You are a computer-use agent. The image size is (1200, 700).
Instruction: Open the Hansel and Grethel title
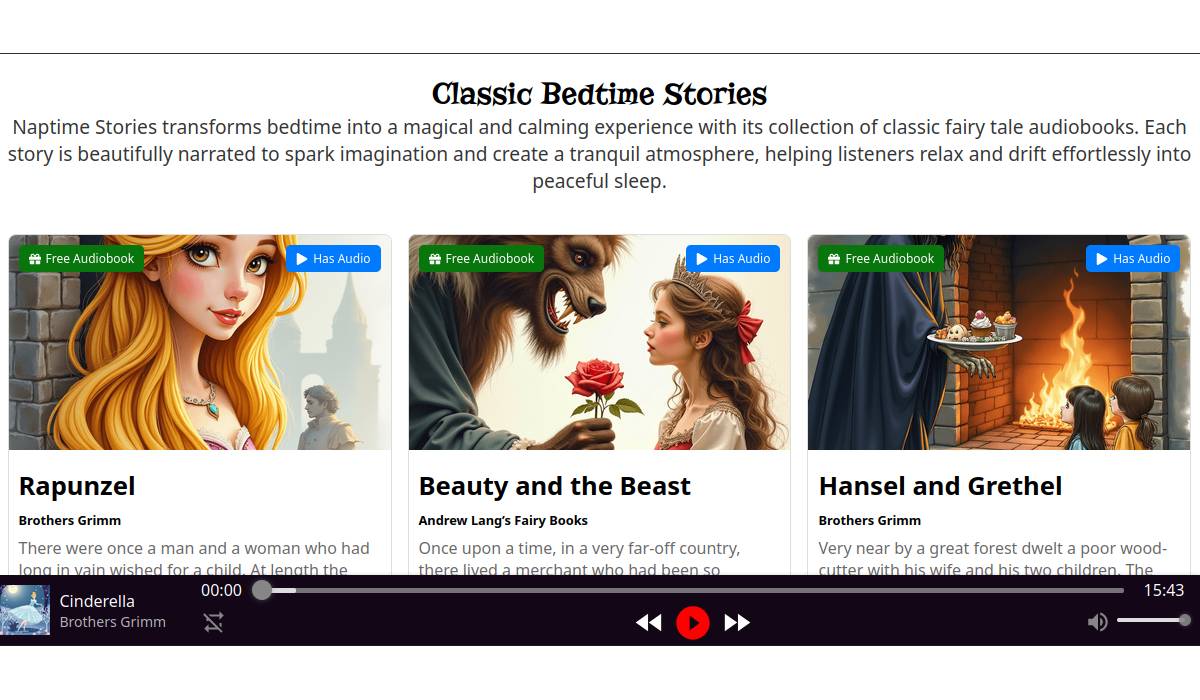[x=940, y=486]
